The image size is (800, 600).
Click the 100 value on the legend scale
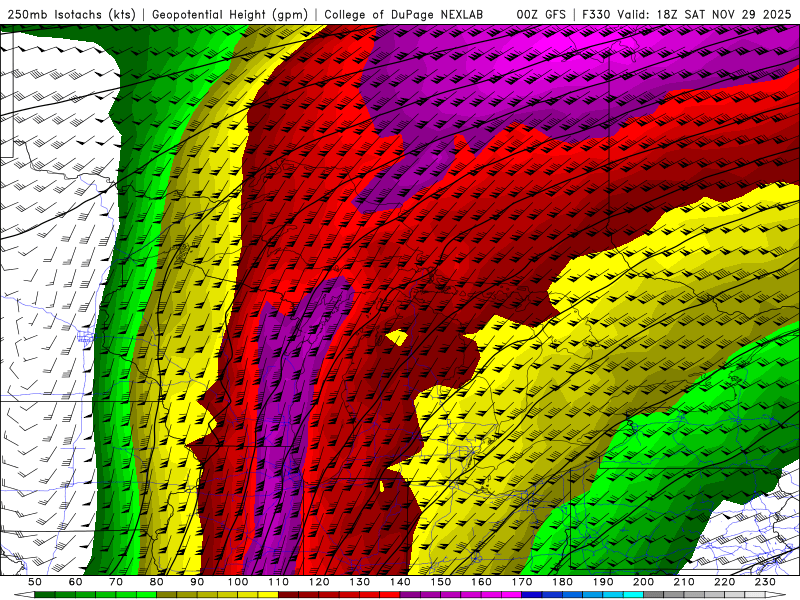pyautogui.click(x=238, y=582)
